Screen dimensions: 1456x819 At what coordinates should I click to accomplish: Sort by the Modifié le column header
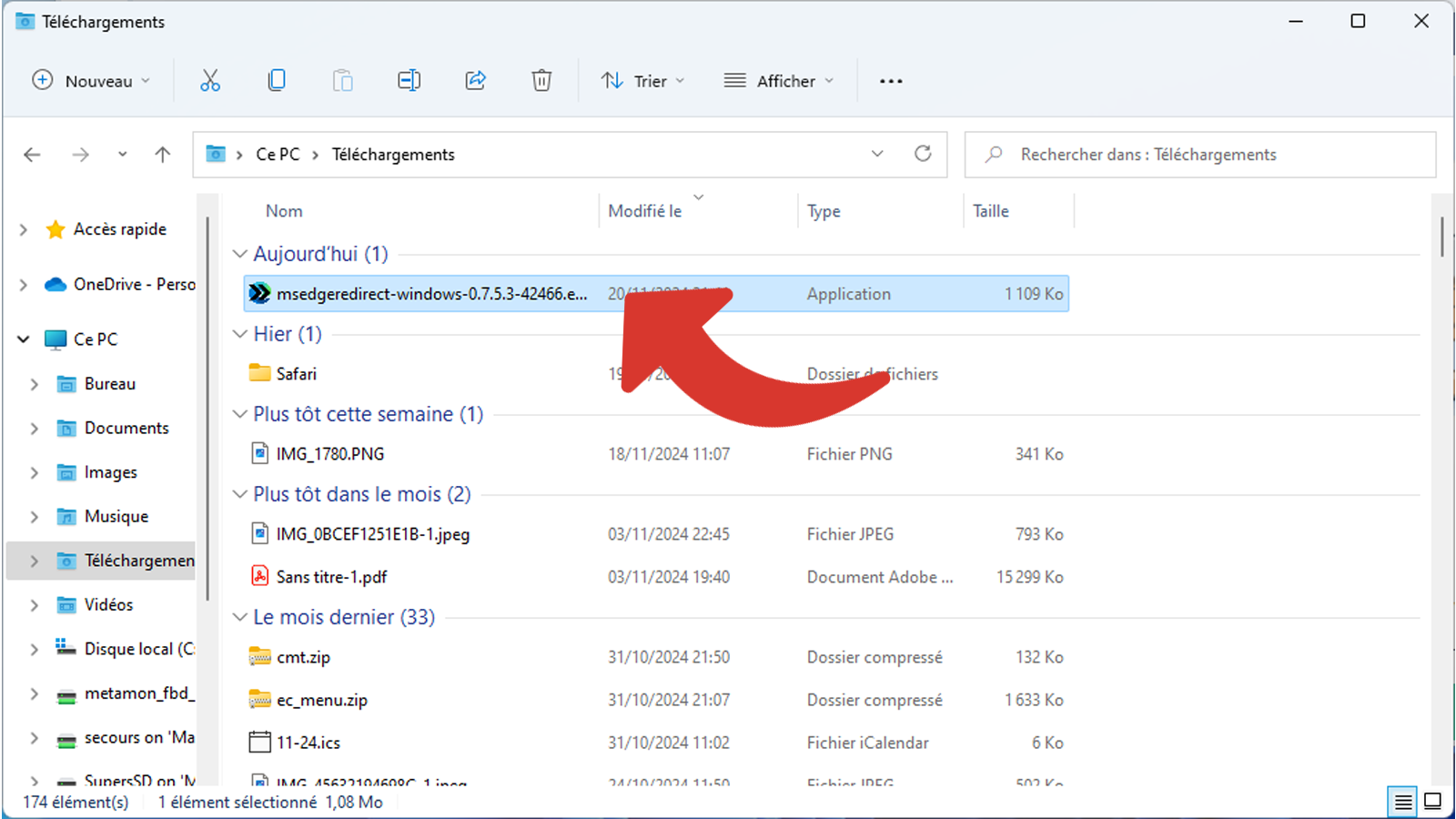[645, 211]
